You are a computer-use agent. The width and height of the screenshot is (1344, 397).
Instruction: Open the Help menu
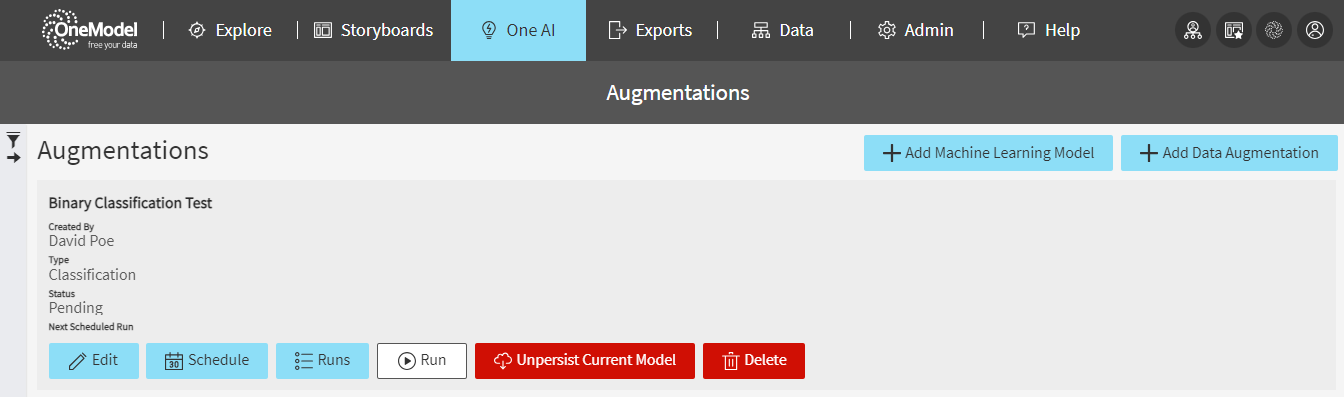[1048, 30]
